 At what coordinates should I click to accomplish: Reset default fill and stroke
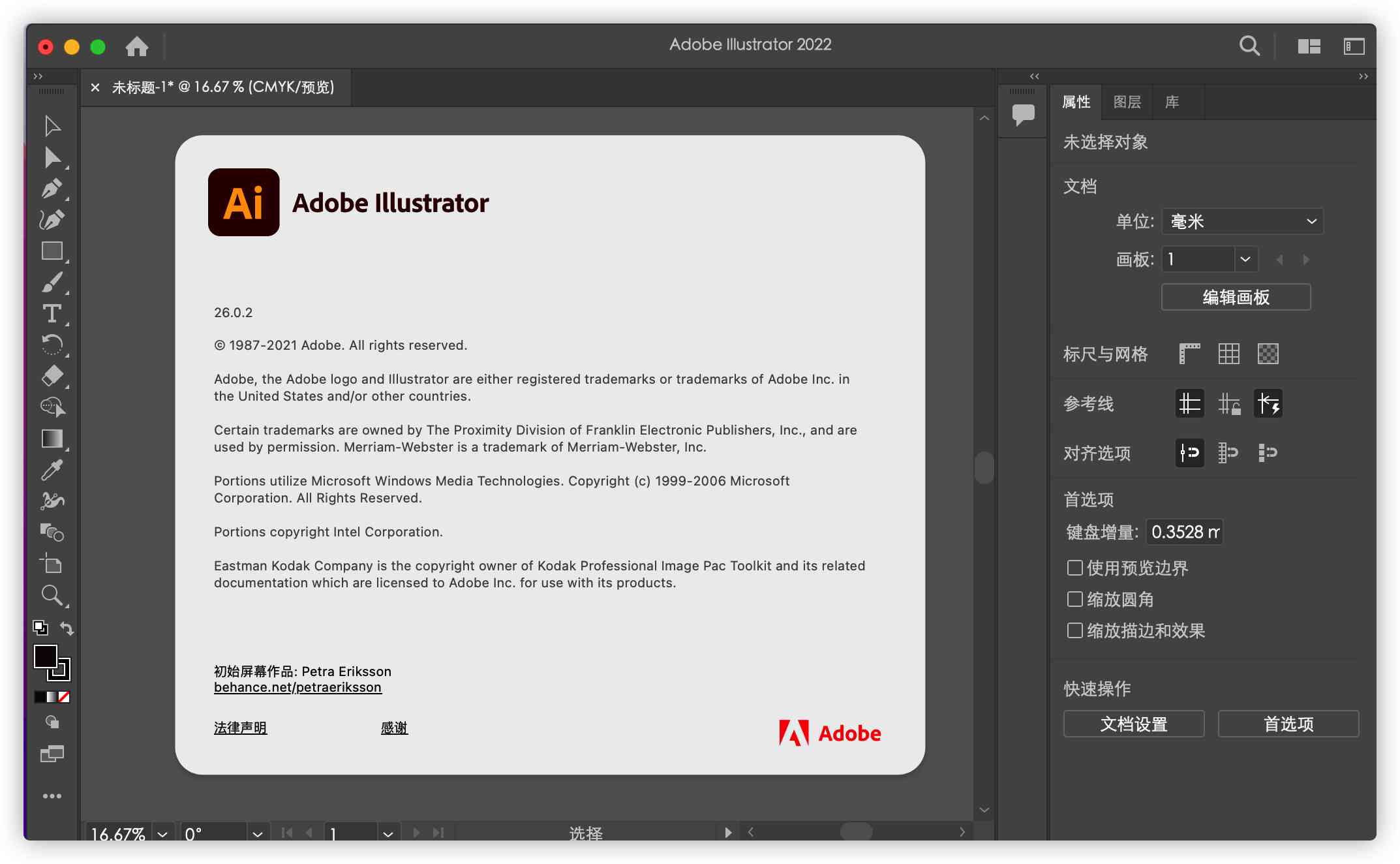(40, 628)
